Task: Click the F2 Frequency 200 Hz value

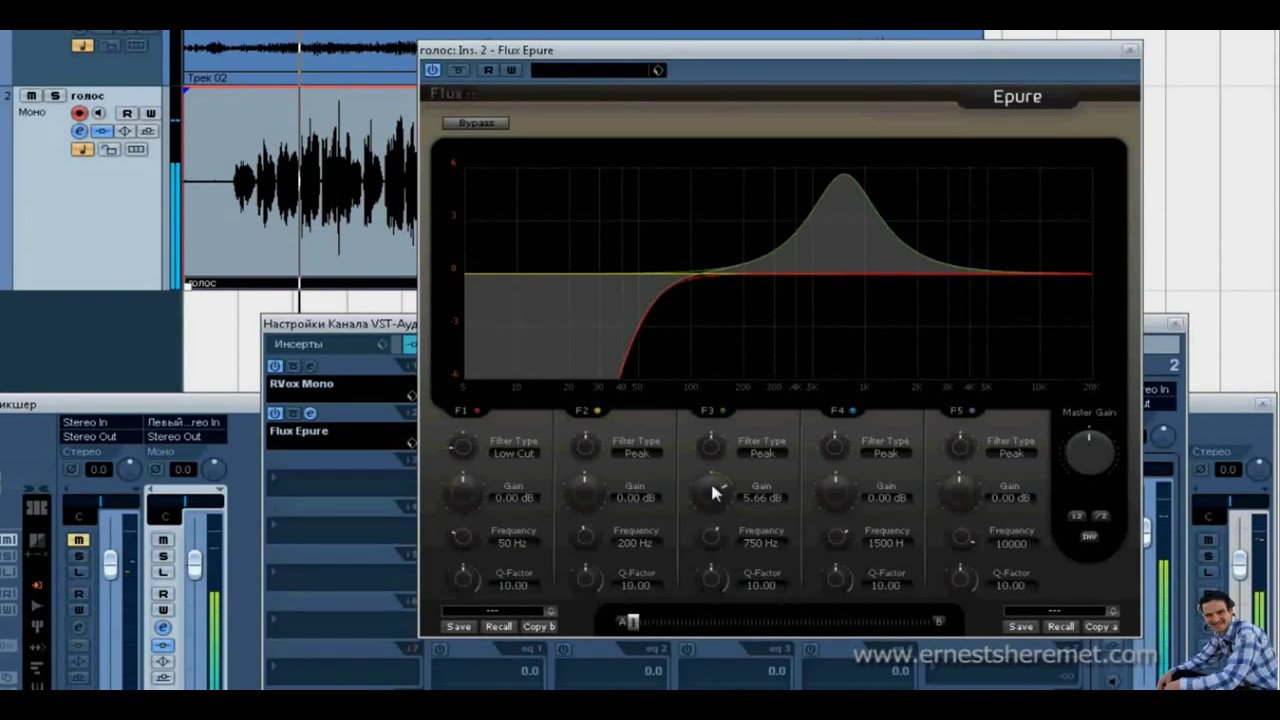Action: tap(635, 543)
